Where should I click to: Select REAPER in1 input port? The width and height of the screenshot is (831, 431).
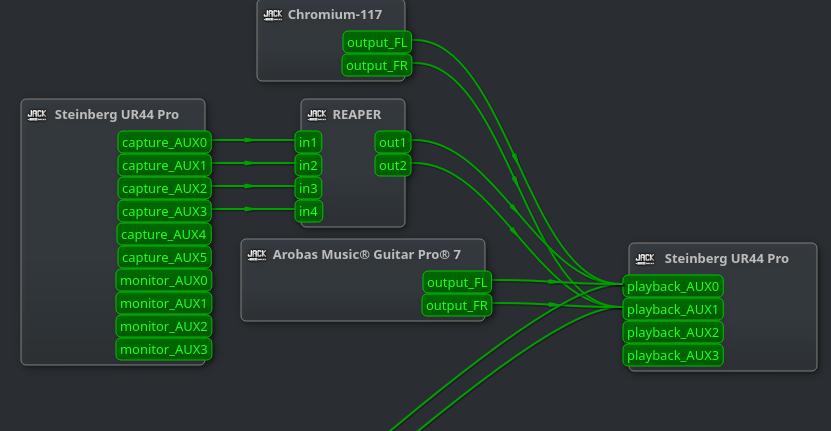click(308, 143)
